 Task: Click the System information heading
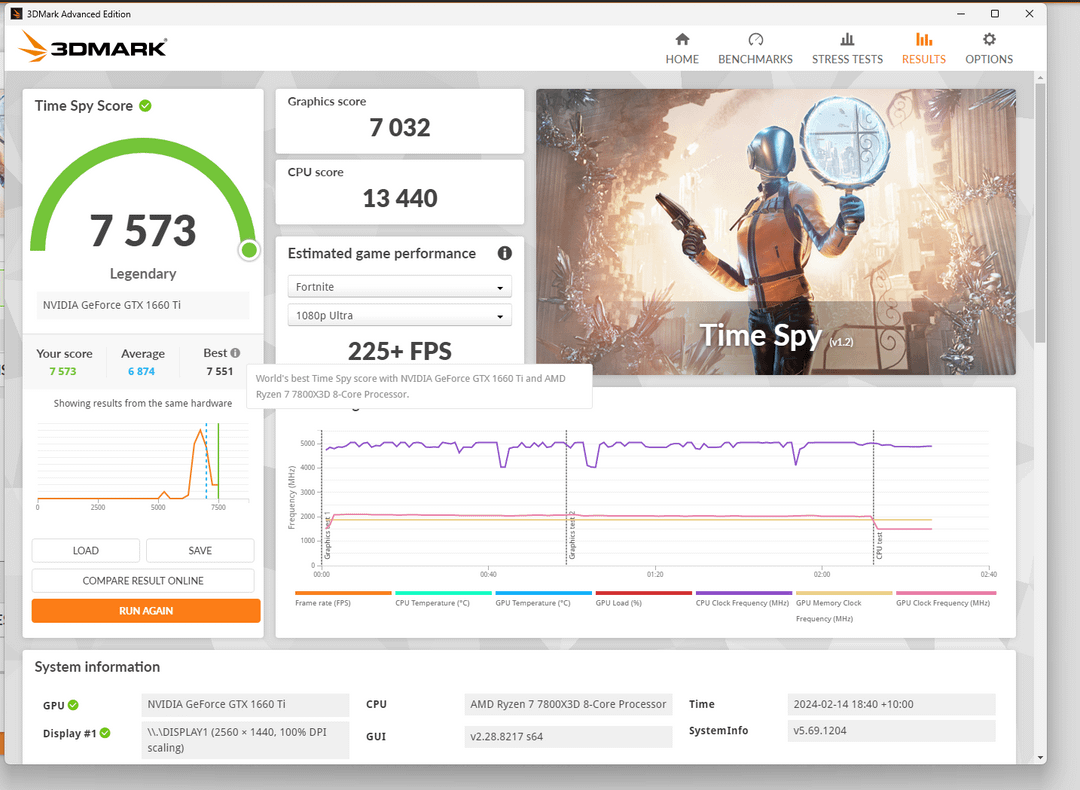(x=97, y=667)
